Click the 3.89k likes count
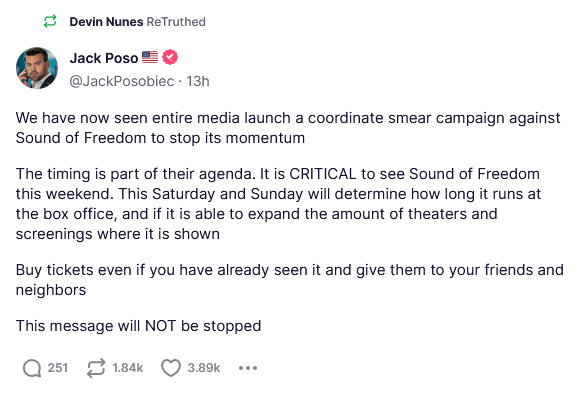The image size is (586, 394). pyautogui.click(x=204, y=368)
